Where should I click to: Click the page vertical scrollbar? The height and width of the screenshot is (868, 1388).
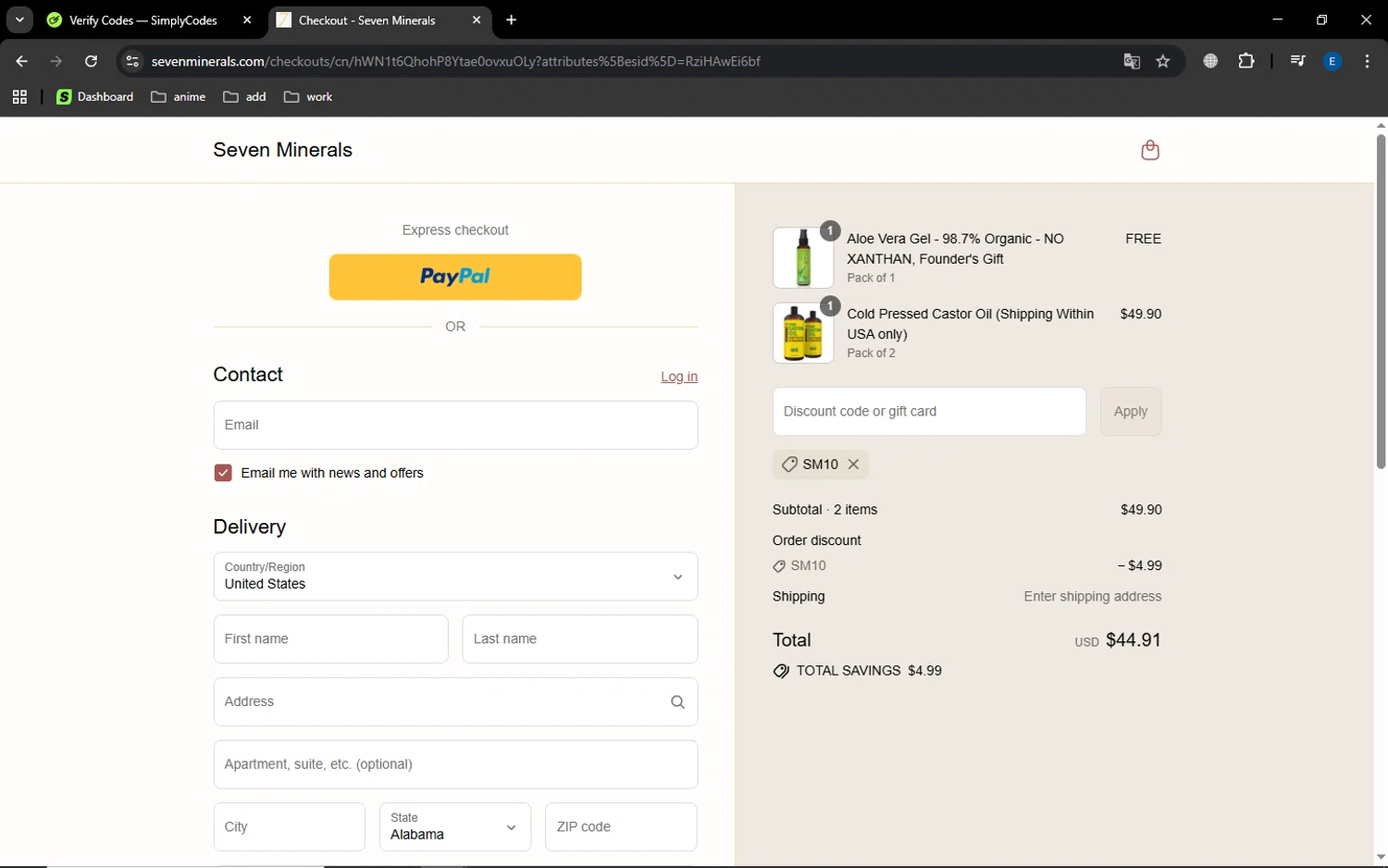pyautogui.click(x=1381, y=301)
